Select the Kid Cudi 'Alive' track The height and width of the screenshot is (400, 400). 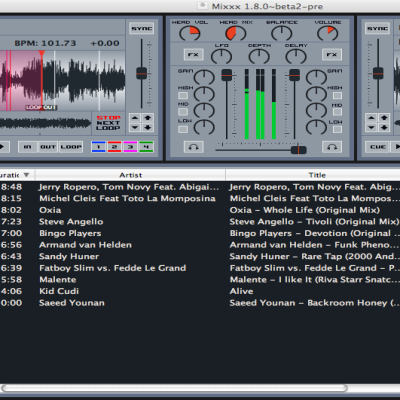200,291
